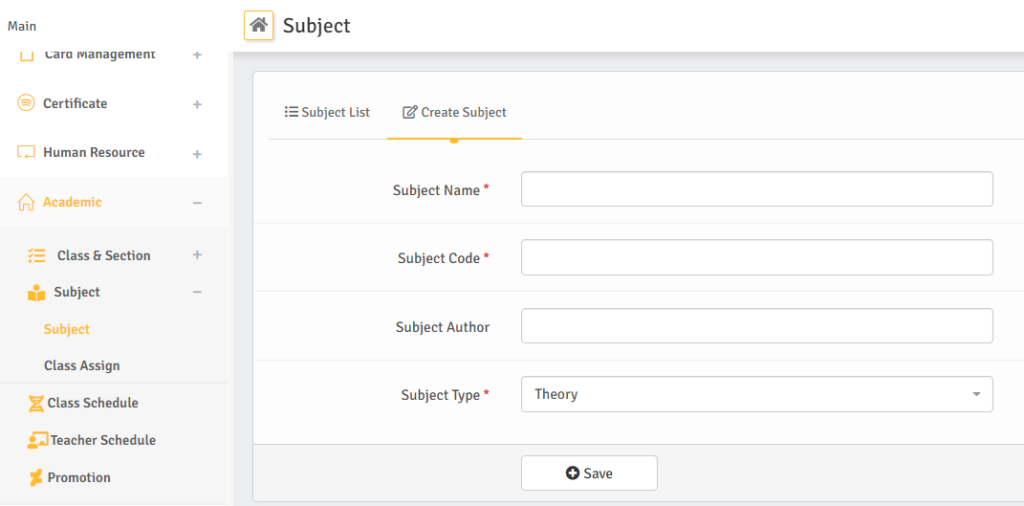The width and height of the screenshot is (1024, 506).
Task: Click into the Subject Code field
Action: (756, 257)
